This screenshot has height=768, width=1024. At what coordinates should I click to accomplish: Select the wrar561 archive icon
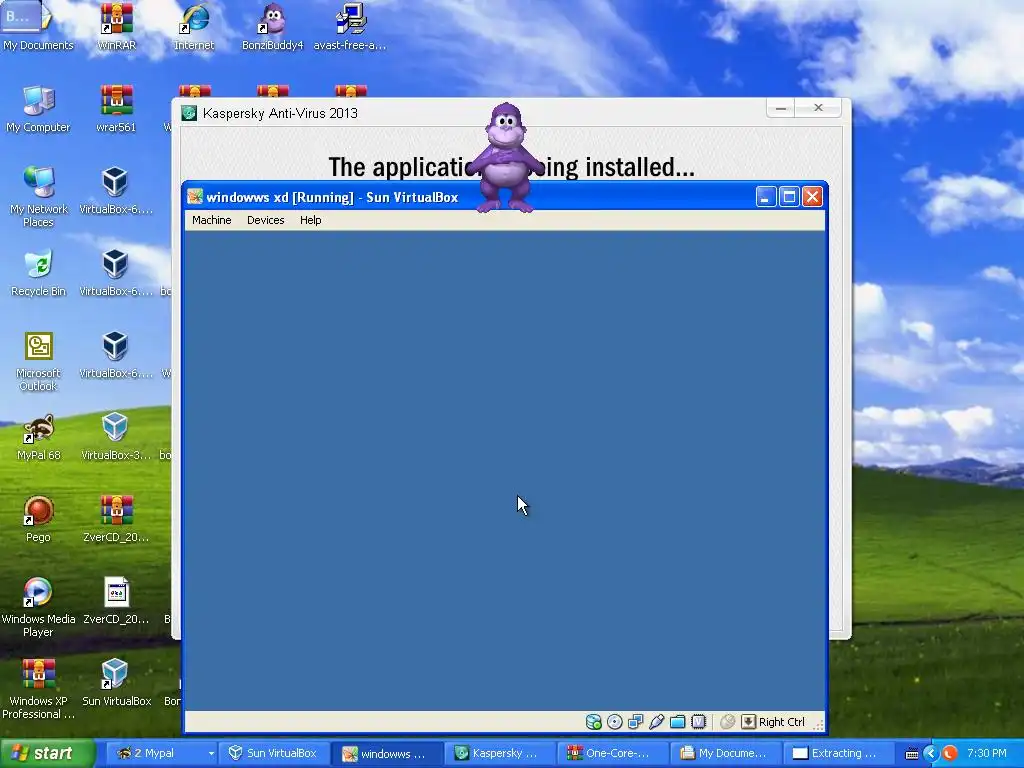point(116,109)
